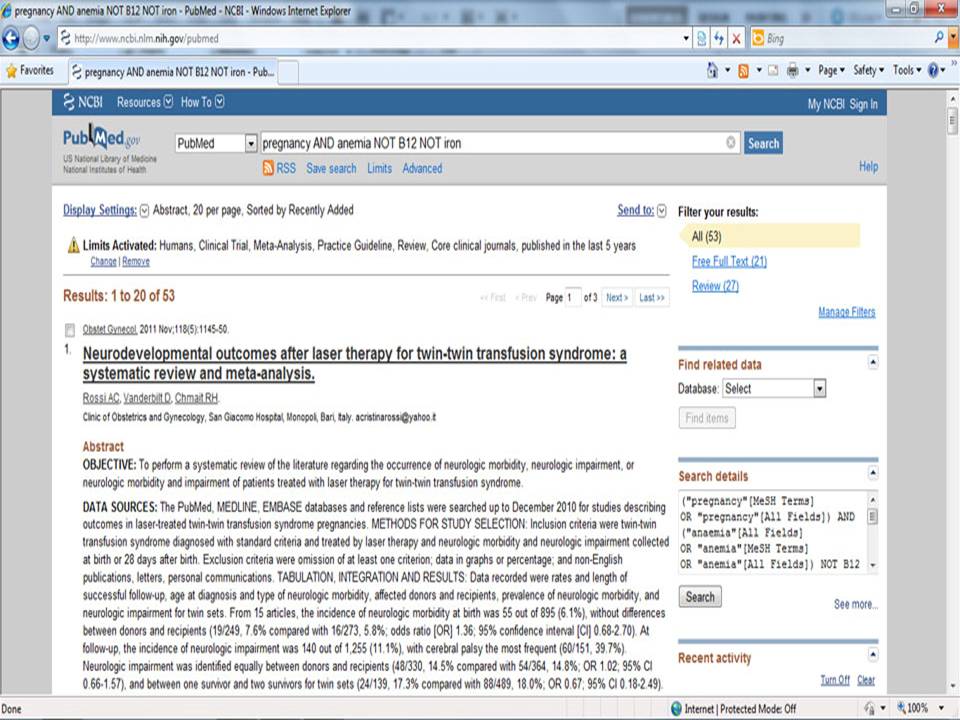Click the browser Forward arrow button
The width and height of the screenshot is (960, 720).
coord(31,39)
